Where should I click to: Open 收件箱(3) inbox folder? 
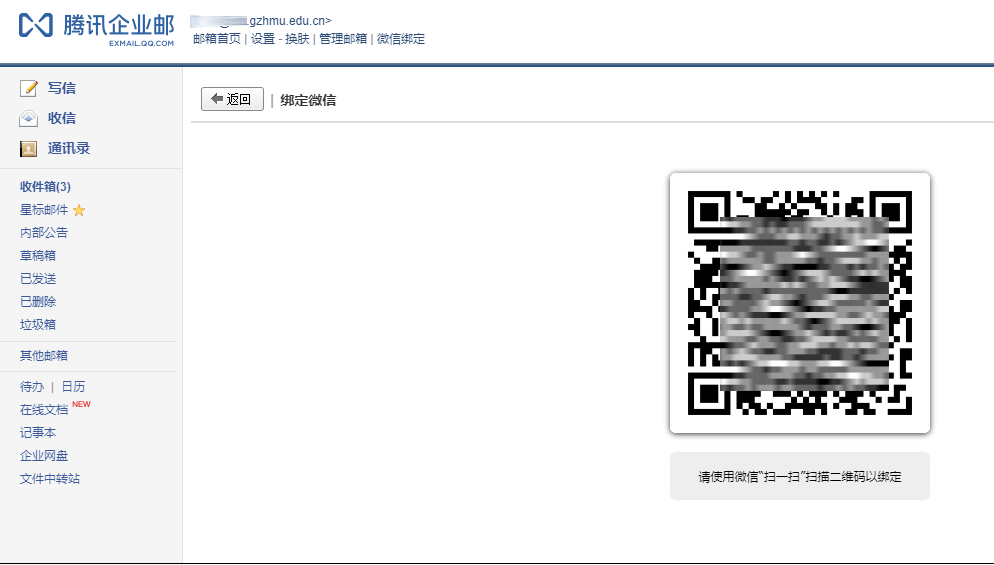click(x=45, y=186)
